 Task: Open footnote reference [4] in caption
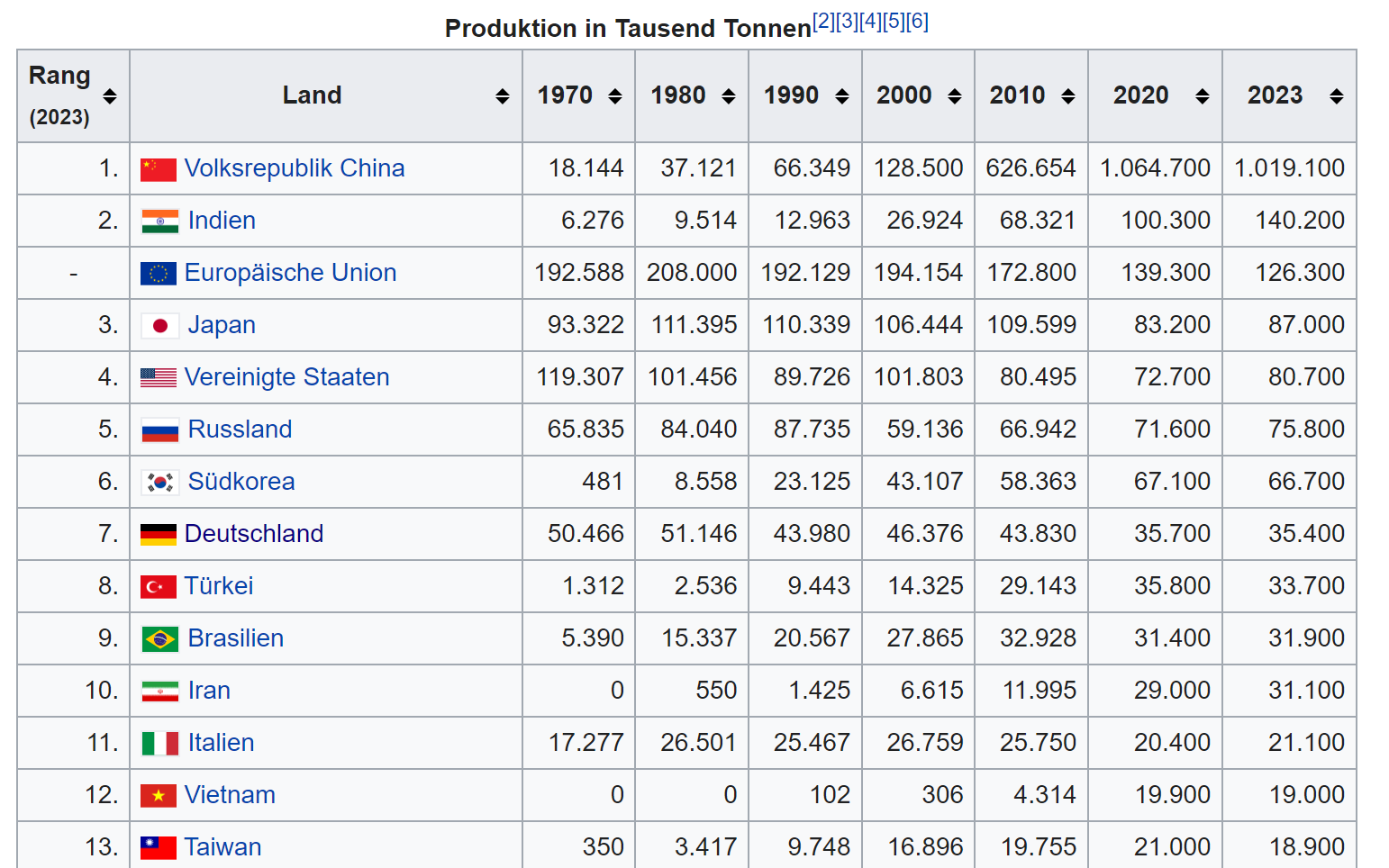tap(871, 22)
